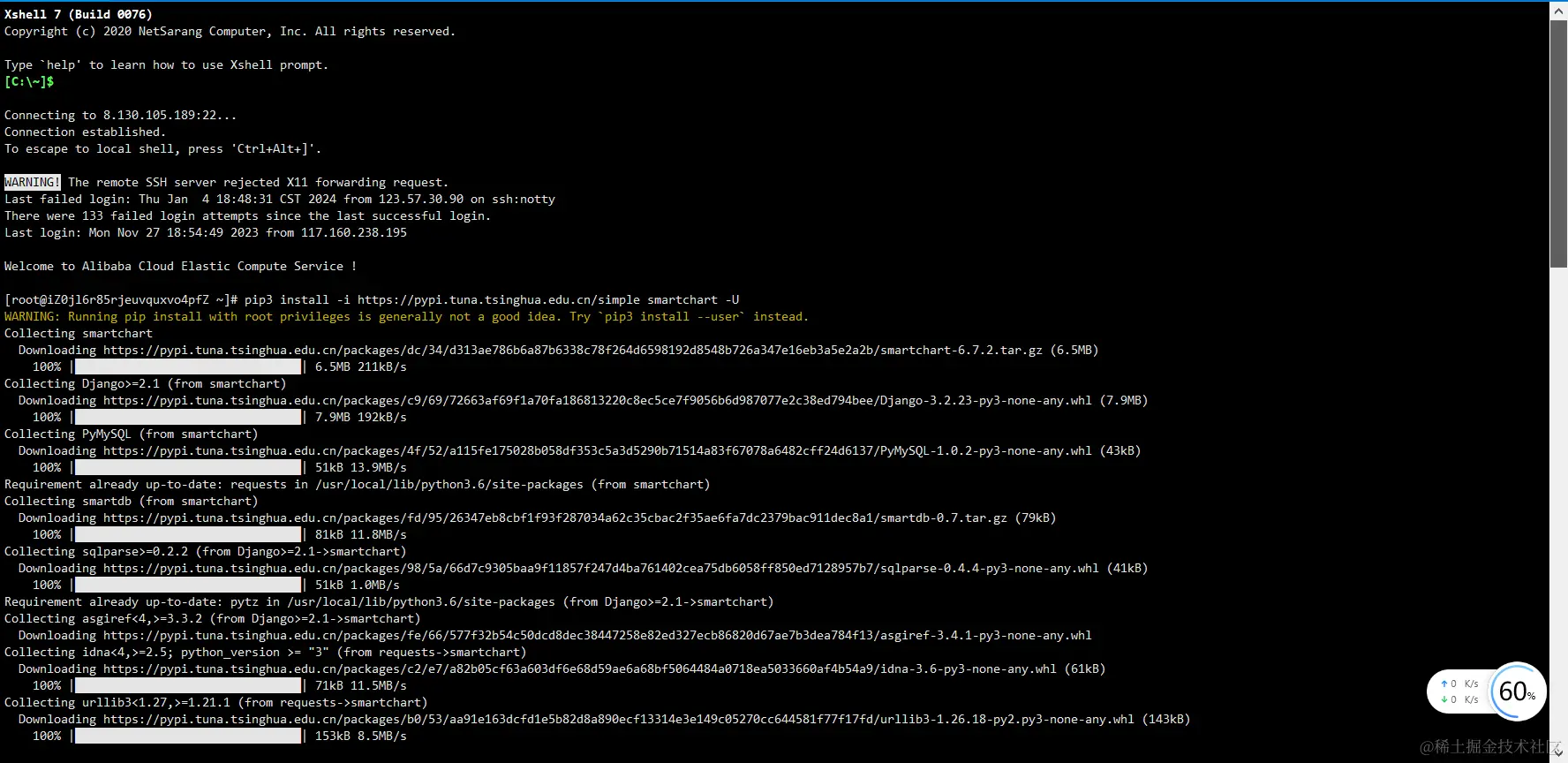Click the smartchart 6.5MB download progress bar
Viewport: 1568px width, 763px height.
(x=188, y=366)
